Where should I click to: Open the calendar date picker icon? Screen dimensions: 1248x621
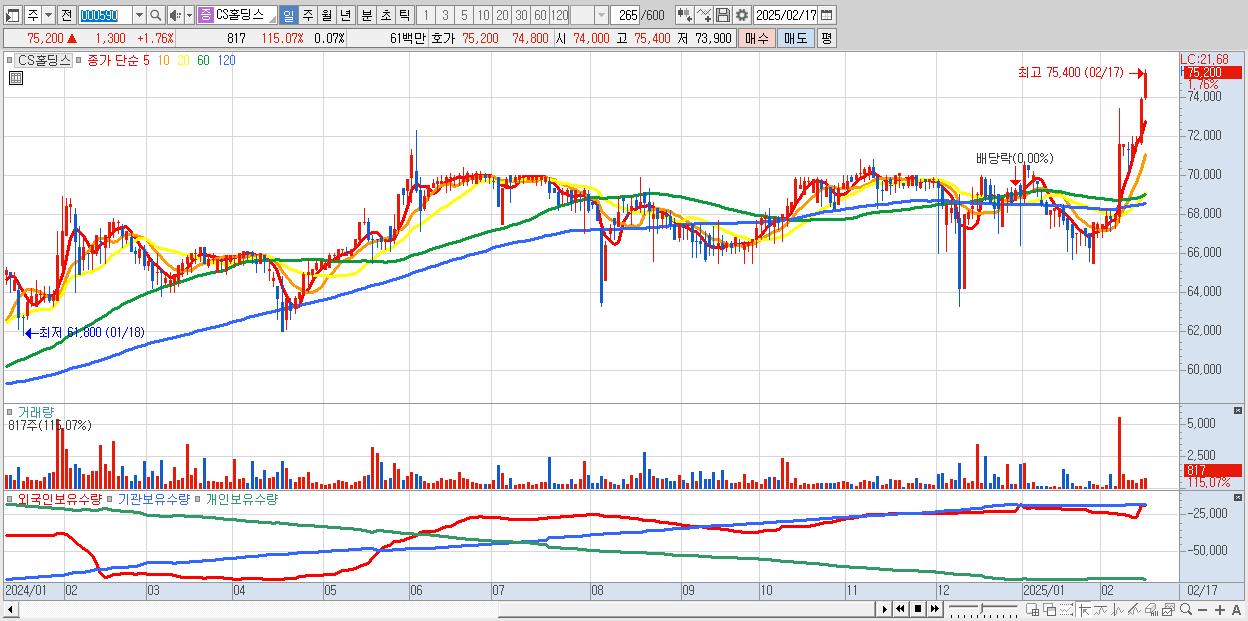tap(826, 16)
